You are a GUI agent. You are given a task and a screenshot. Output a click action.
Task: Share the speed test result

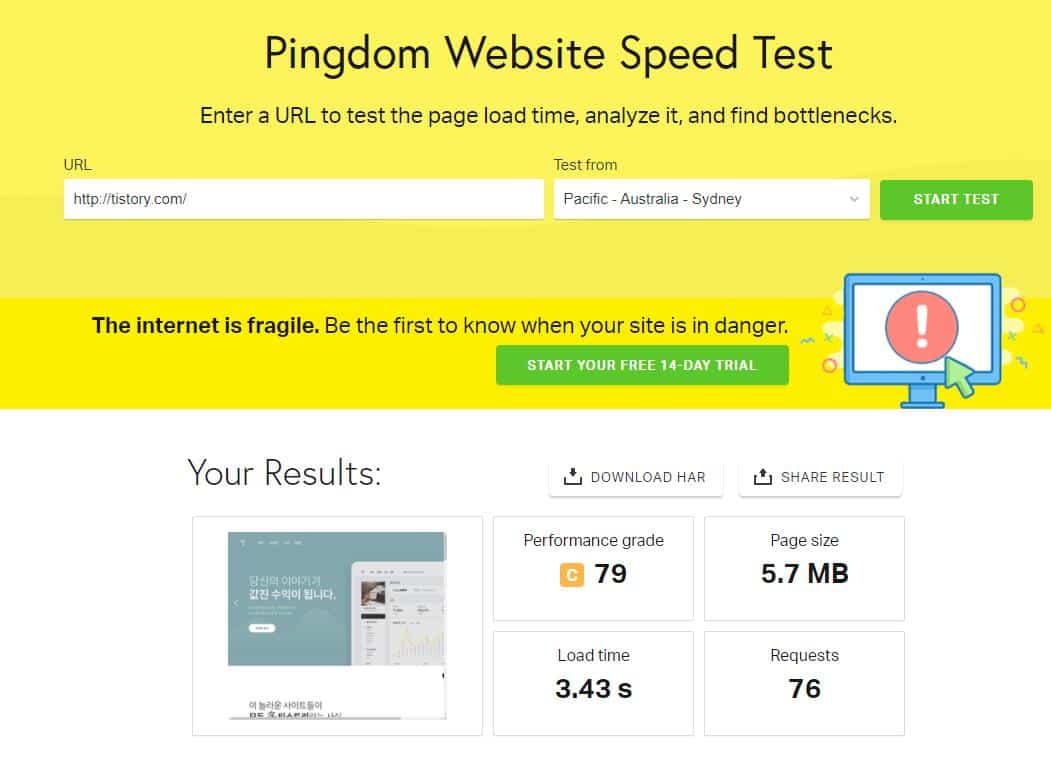click(820, 477)
